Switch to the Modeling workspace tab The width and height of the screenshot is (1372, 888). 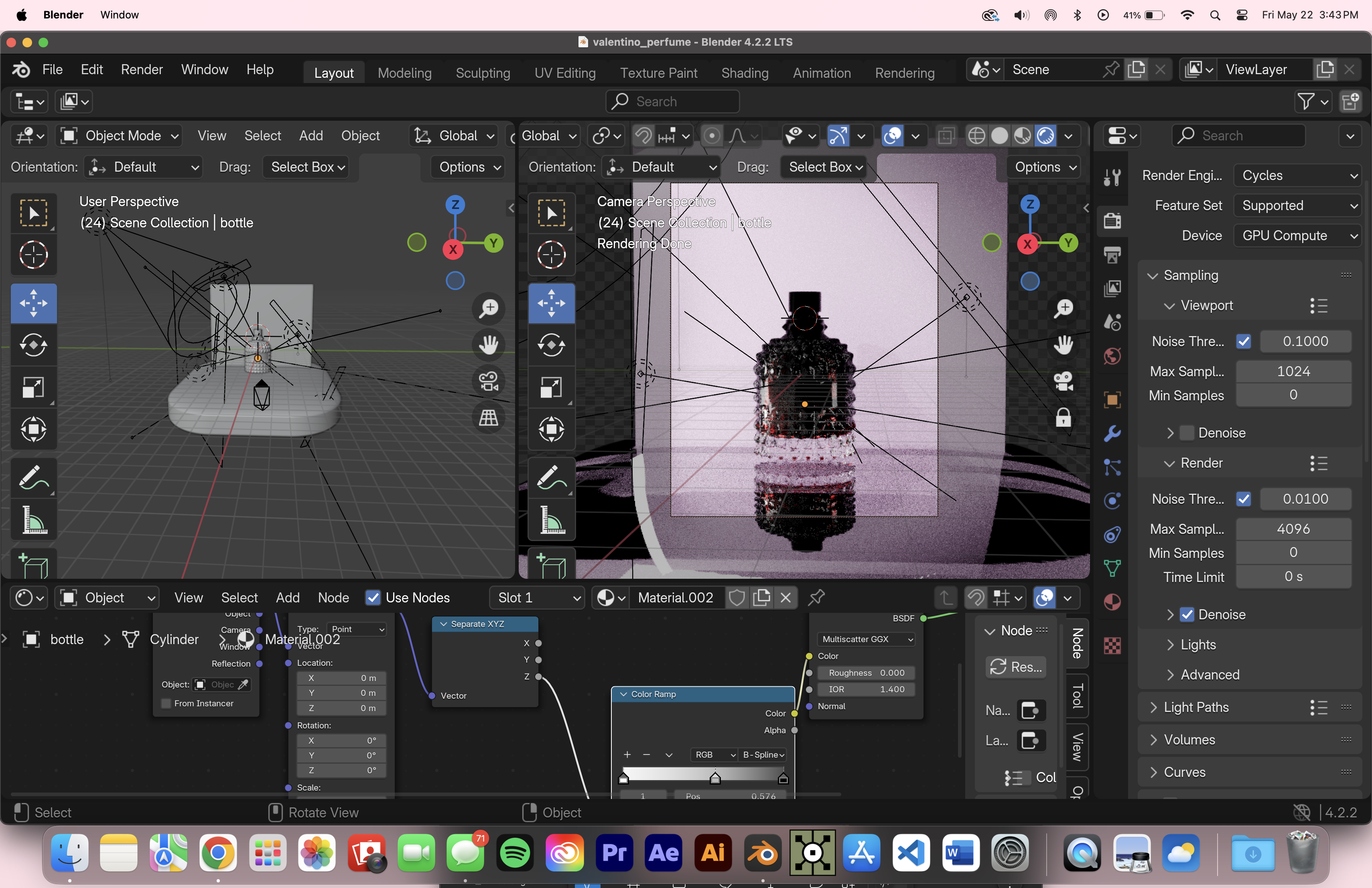[405, 73]
